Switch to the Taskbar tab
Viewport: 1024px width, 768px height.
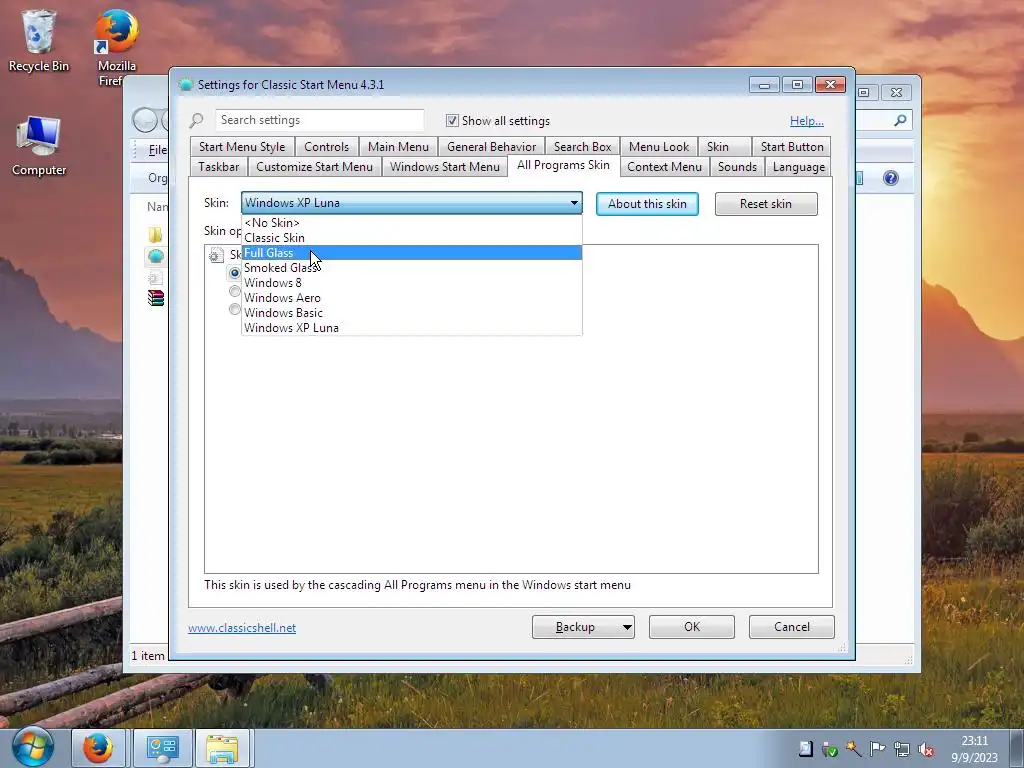tap(219, 167)
